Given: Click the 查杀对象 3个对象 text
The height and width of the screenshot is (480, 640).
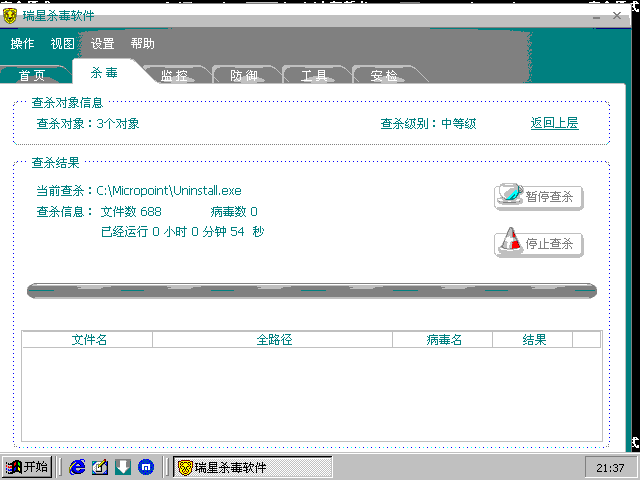Looking at the screenshot, I should click(x=88, y=123).
